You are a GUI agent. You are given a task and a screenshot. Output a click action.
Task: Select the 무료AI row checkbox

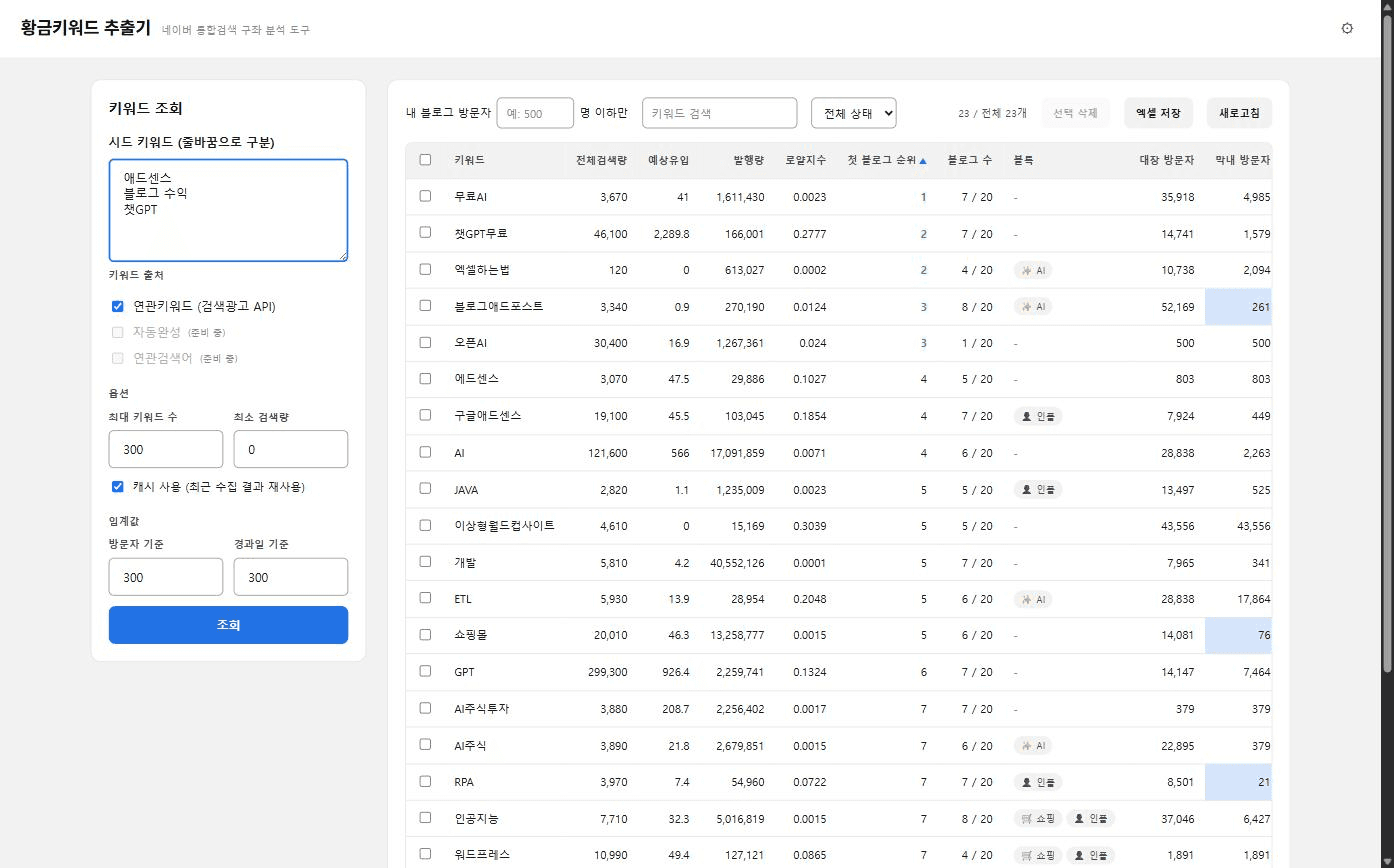[x=426, y=197]
